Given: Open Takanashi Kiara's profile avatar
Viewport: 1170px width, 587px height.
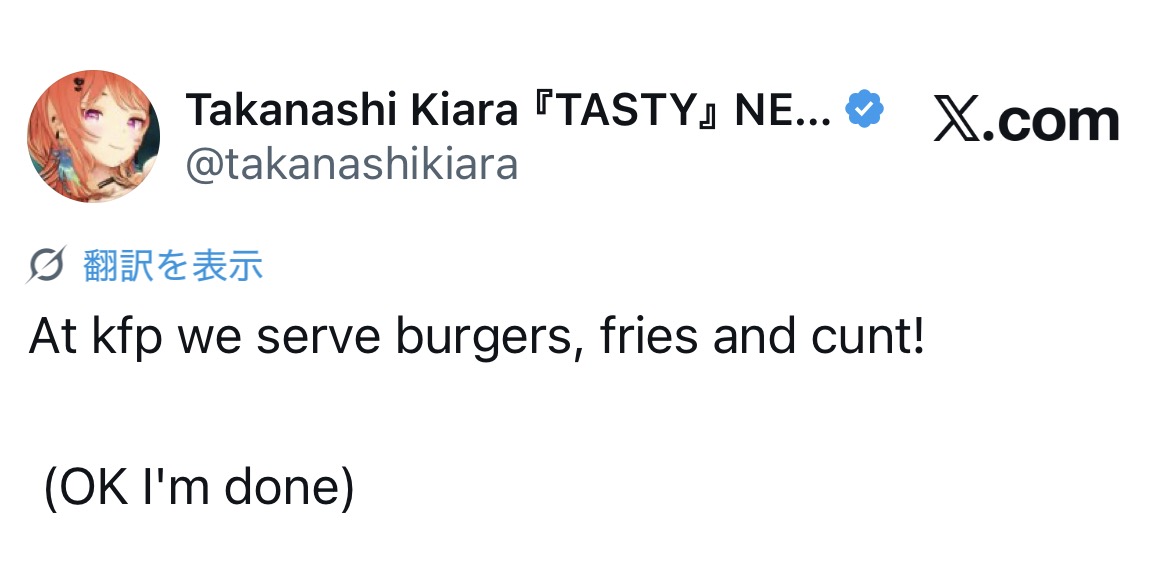Looking at the screenshot, I should coord(93,136).
